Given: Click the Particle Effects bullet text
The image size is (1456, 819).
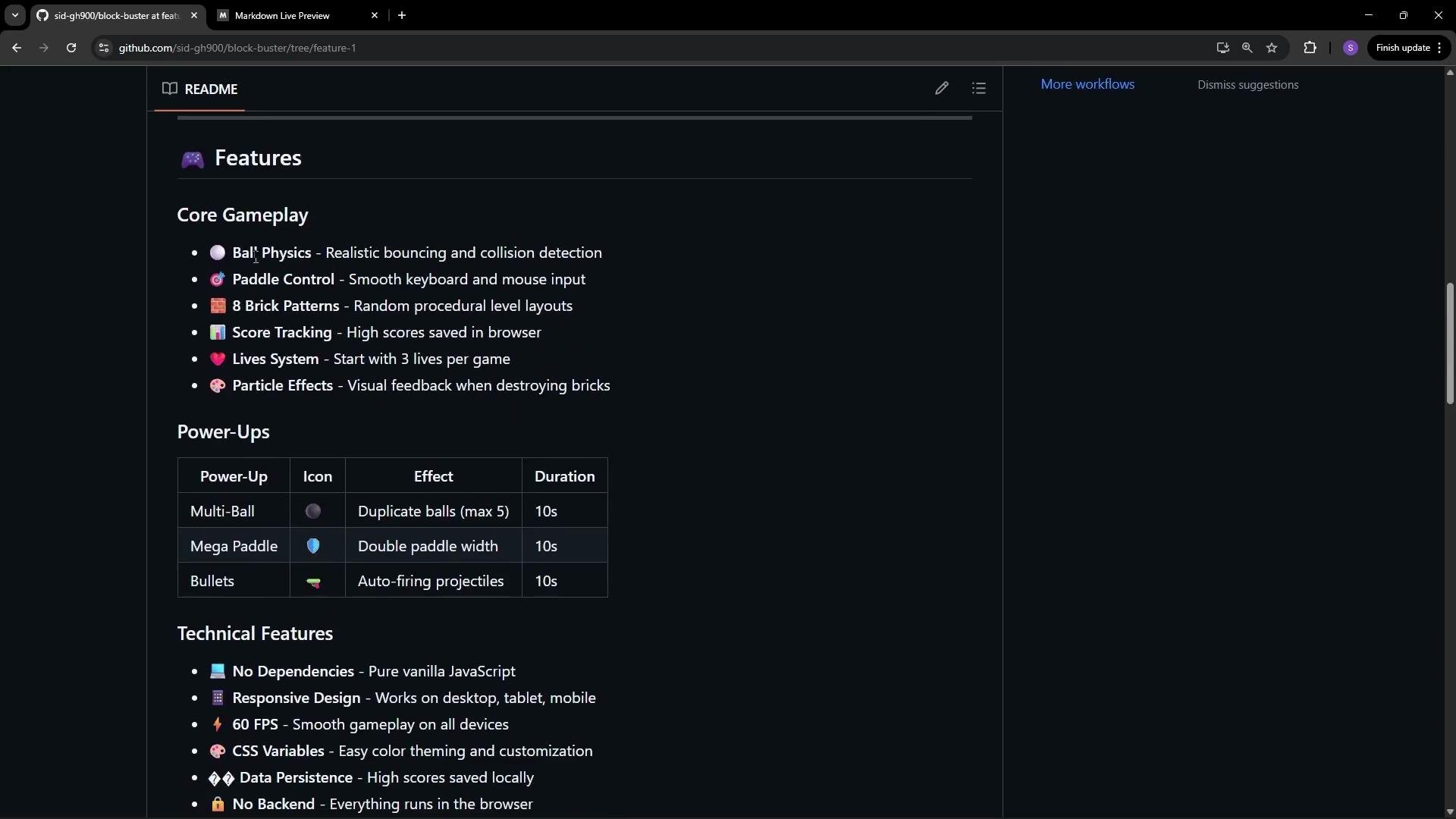Looking at the screenshot, I should point(421,385).
